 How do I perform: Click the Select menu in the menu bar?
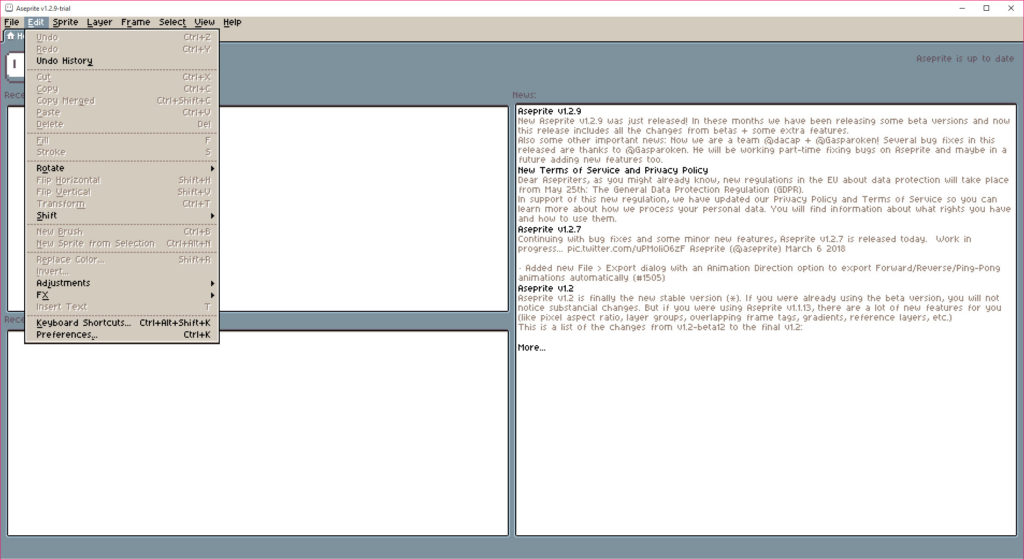172,22
